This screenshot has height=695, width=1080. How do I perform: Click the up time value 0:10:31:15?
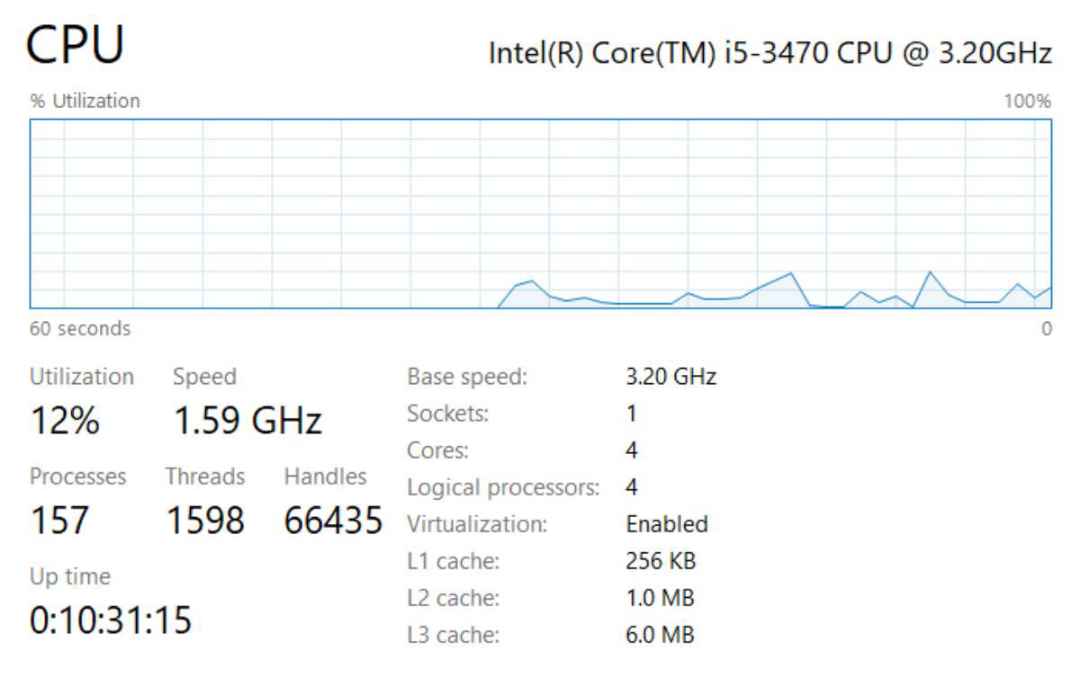tap(110, 620)
